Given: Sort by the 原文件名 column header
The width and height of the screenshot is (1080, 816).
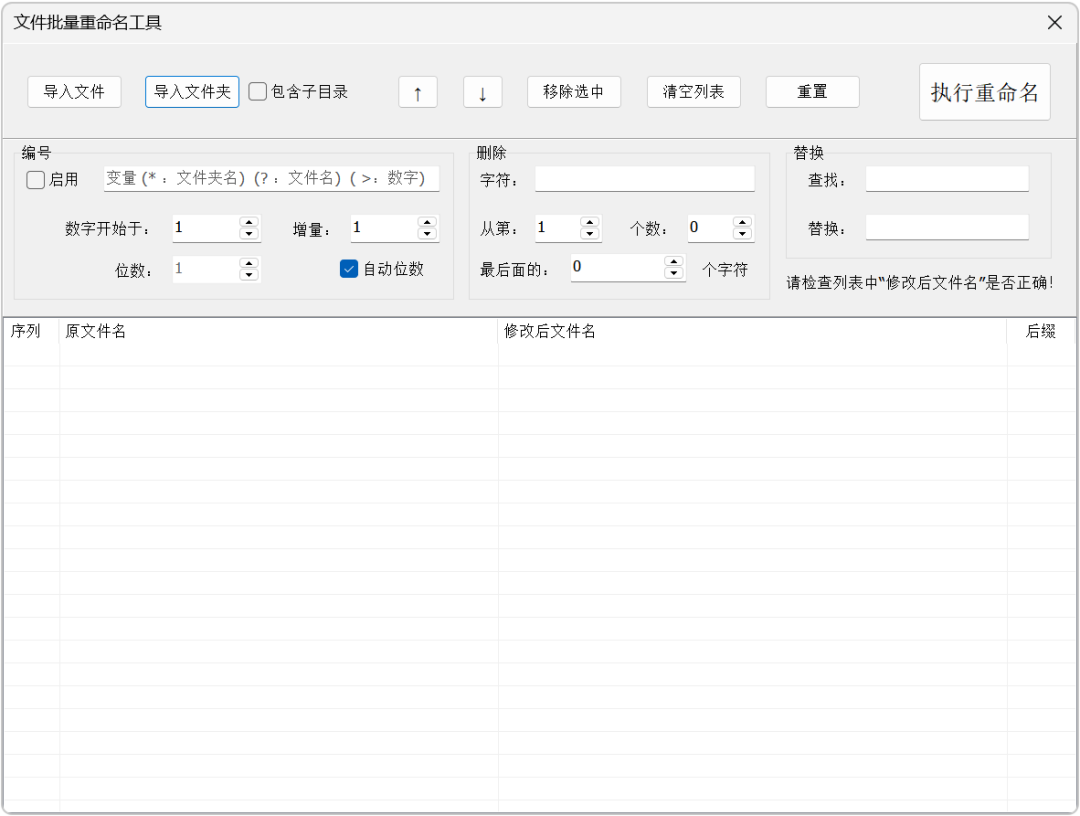Looking at the screenshot, I should (x=278, y=331).
